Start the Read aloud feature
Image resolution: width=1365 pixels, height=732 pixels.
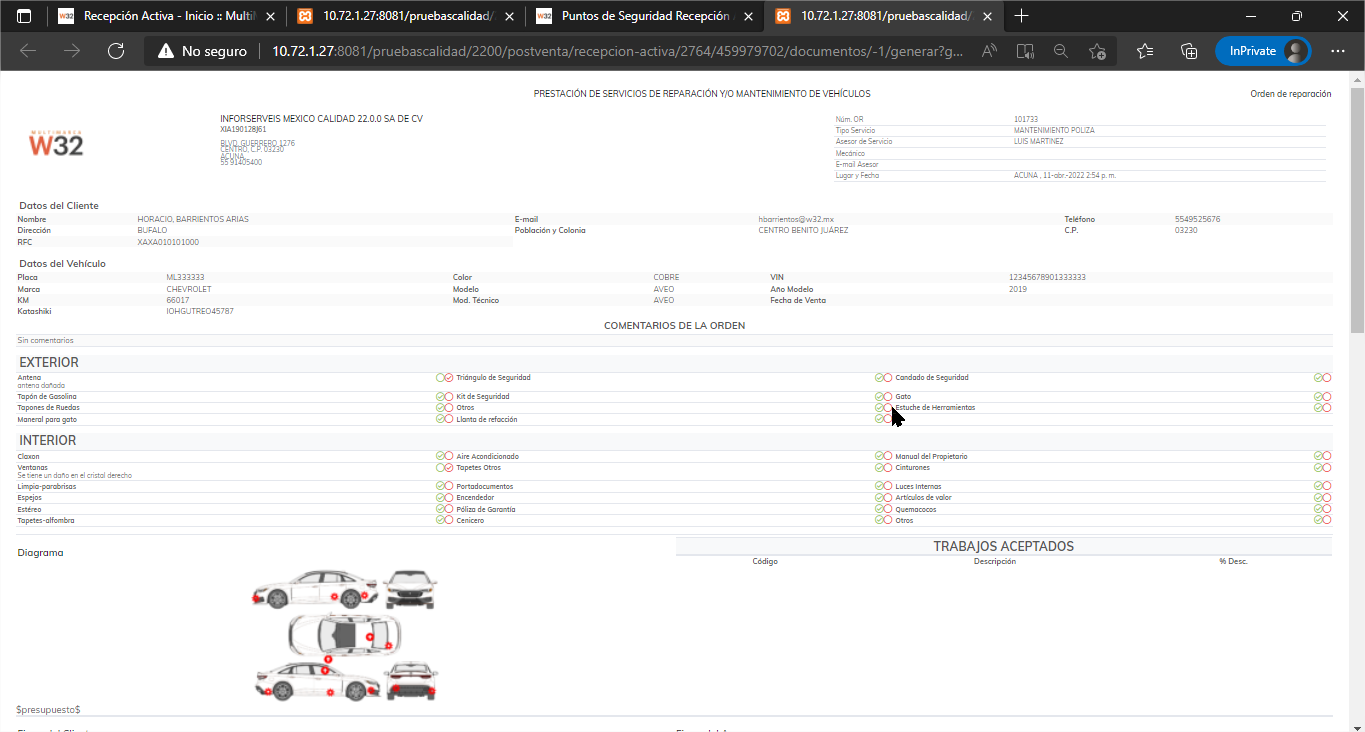pos(989,51)
